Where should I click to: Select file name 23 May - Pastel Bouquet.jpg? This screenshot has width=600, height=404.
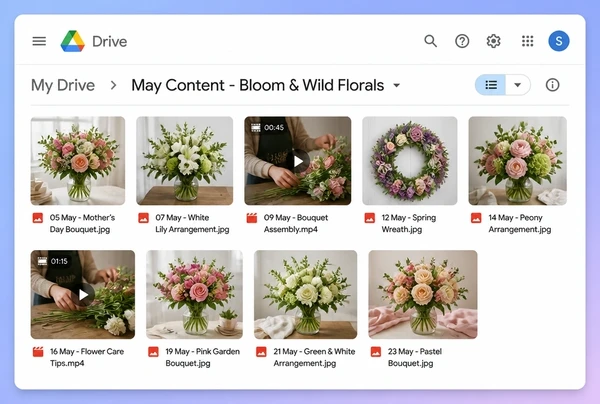pyautogui.click(x=415, y=357)
